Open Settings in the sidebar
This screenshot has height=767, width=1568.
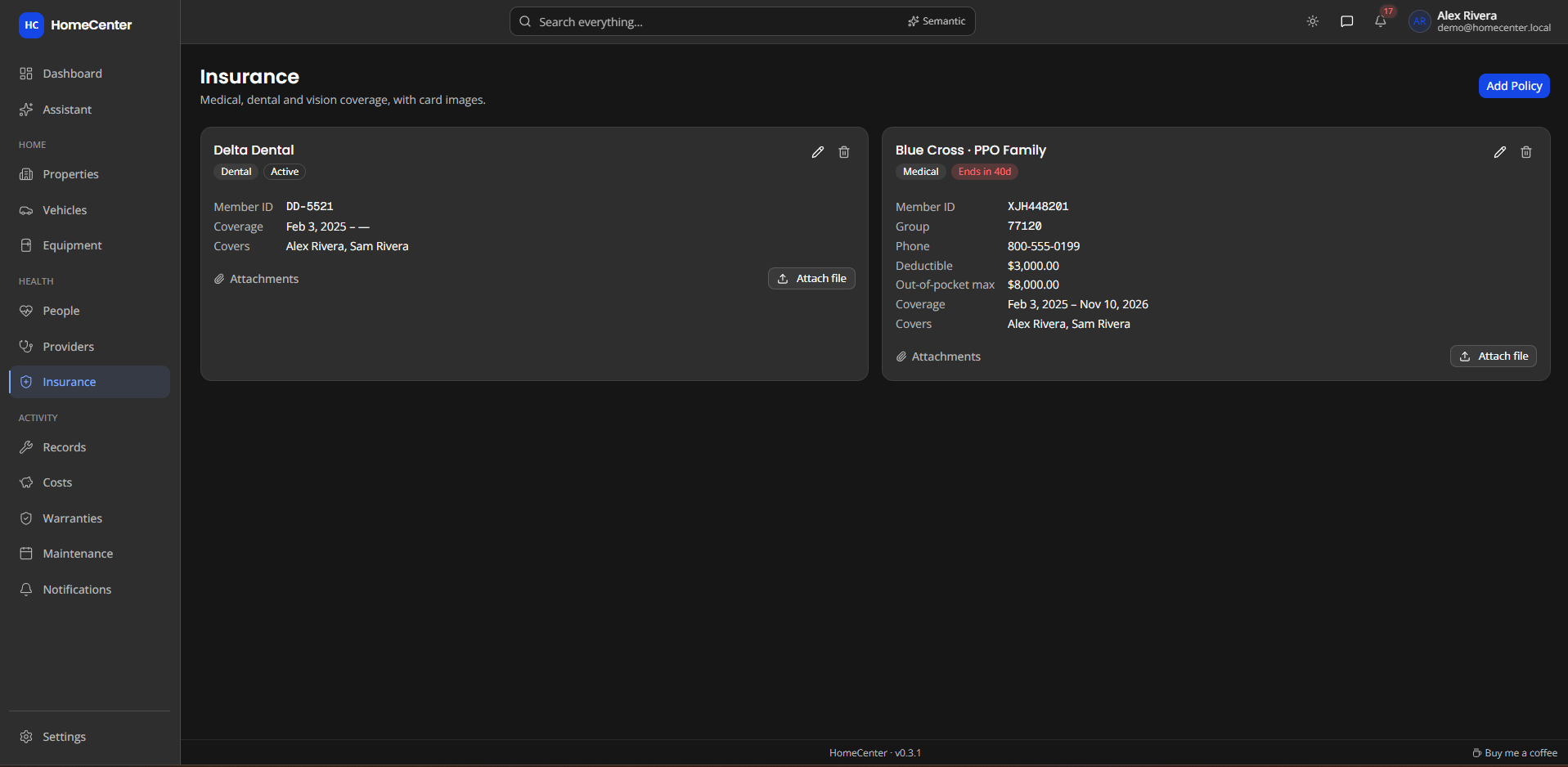point(90,737)
